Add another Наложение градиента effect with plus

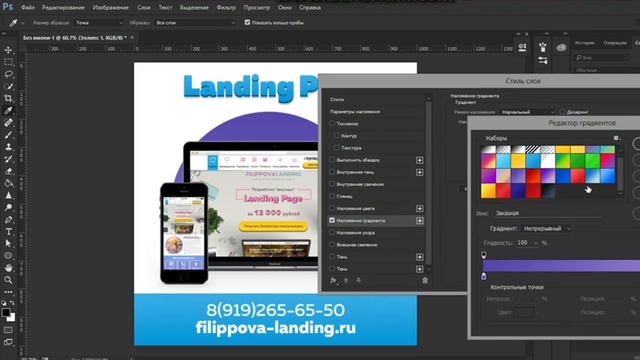tap(419, 220)
